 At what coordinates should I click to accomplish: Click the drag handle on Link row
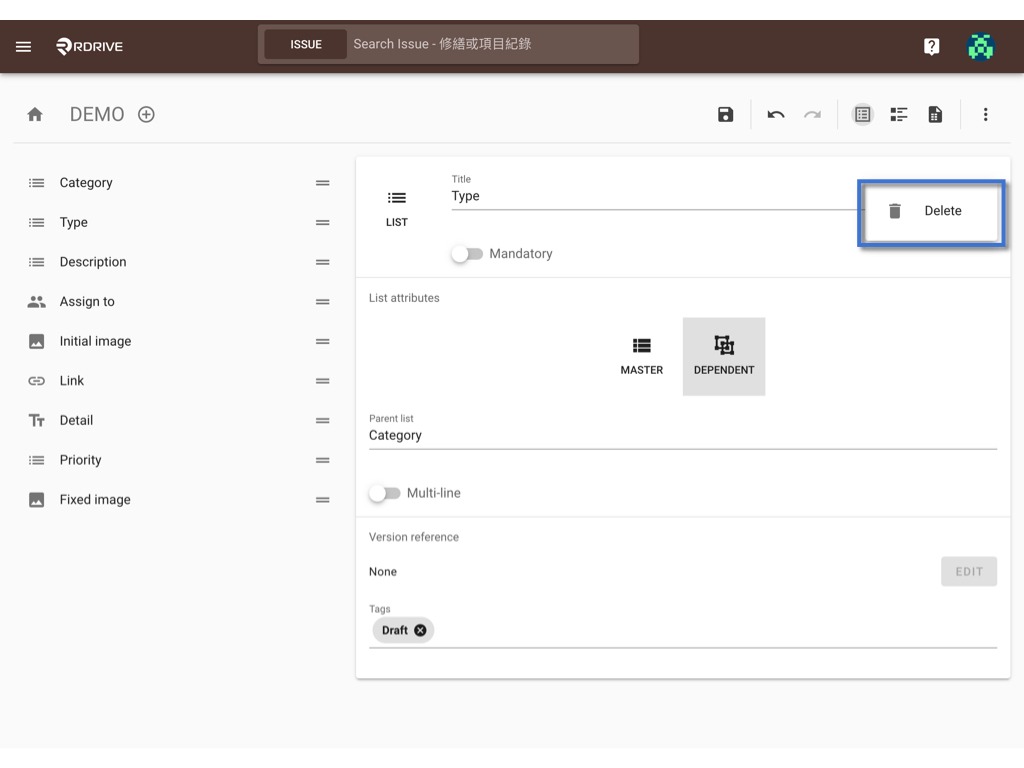point(323,381)
